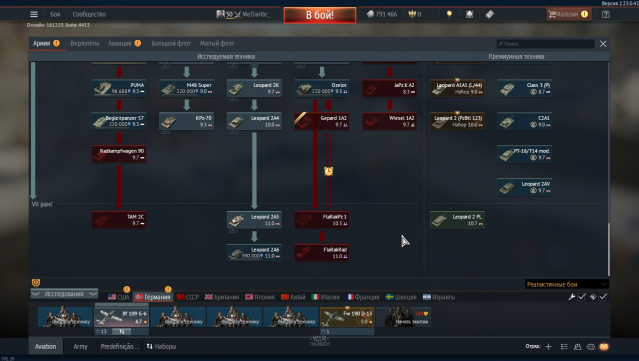Switch to the Большой флот tab
The width and height of the screenshot is (639, 361).
coord(171,43)
